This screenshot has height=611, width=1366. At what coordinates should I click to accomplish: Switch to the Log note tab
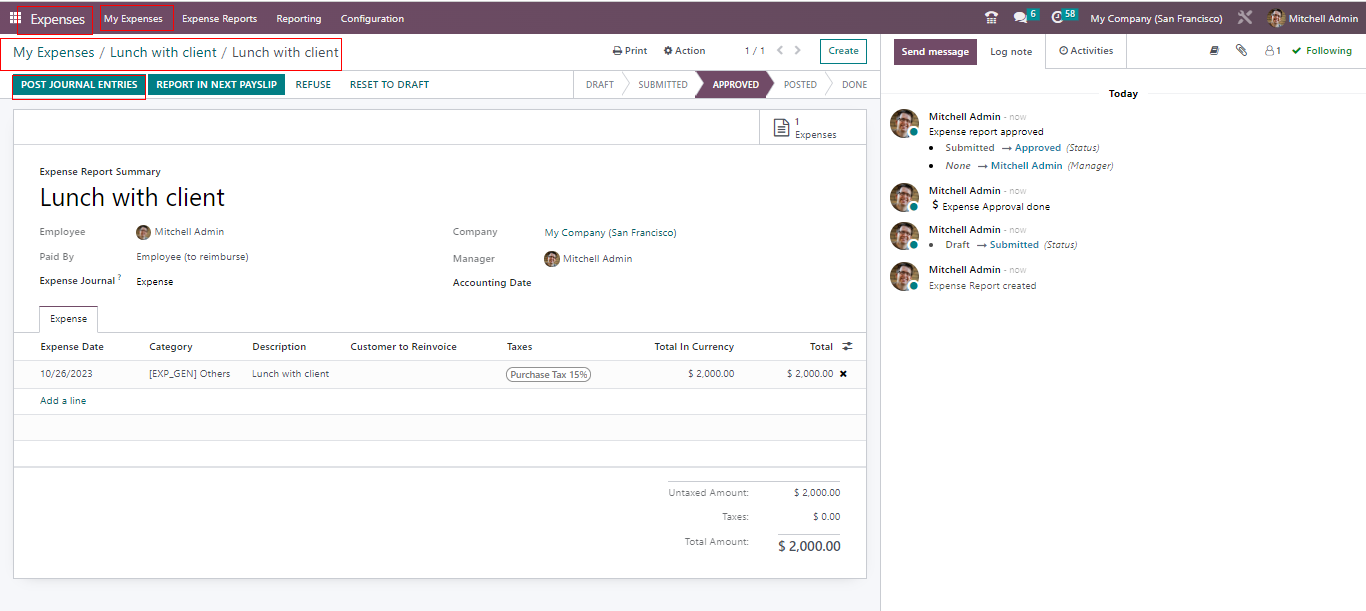pyautogui.click(x=1010, y=52)
